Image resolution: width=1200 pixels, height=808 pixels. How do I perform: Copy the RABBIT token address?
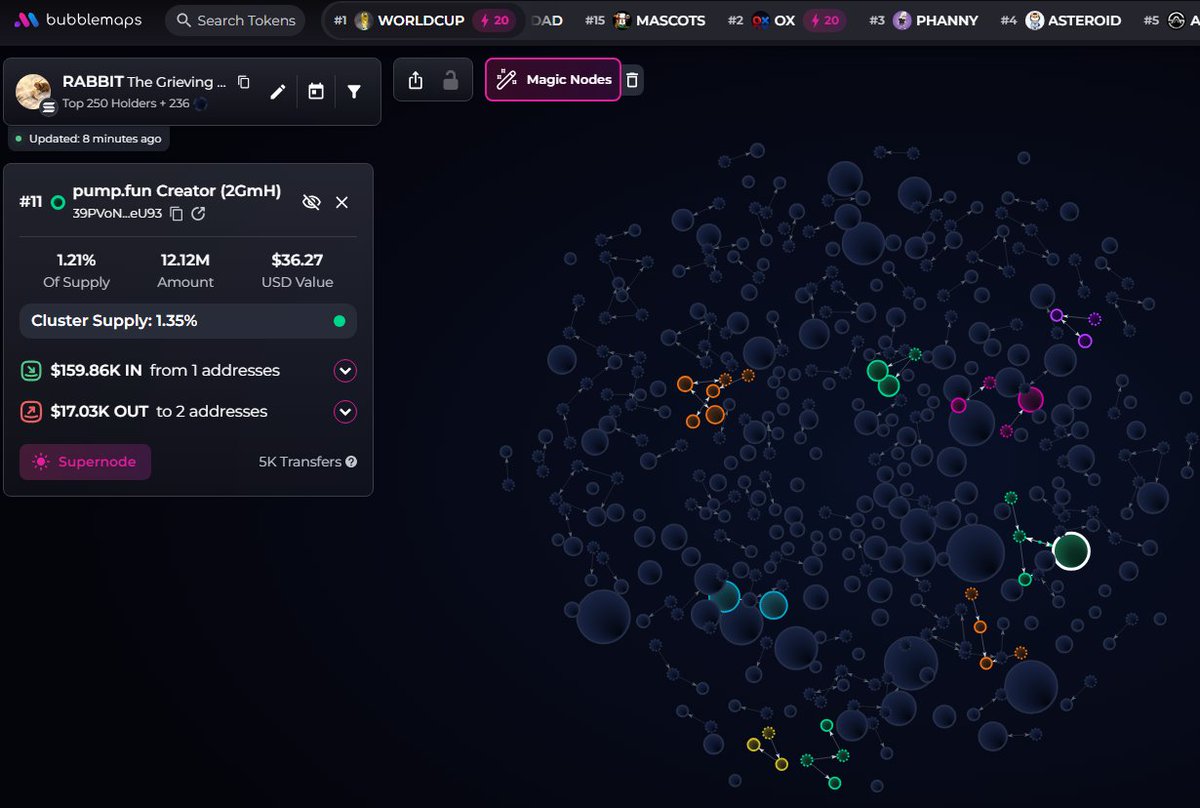[x=244, y=82]
